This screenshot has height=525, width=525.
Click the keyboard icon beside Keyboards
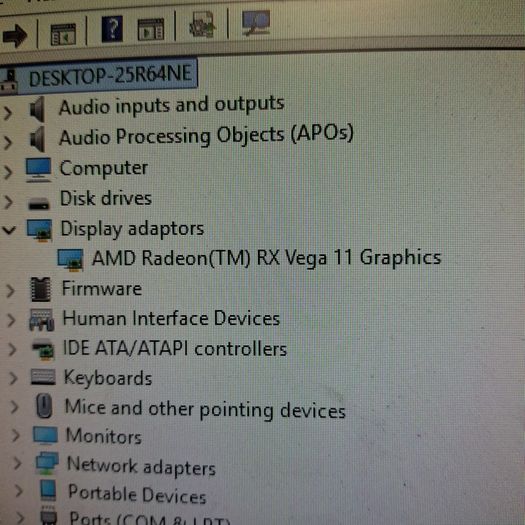(x=43, y=377)
